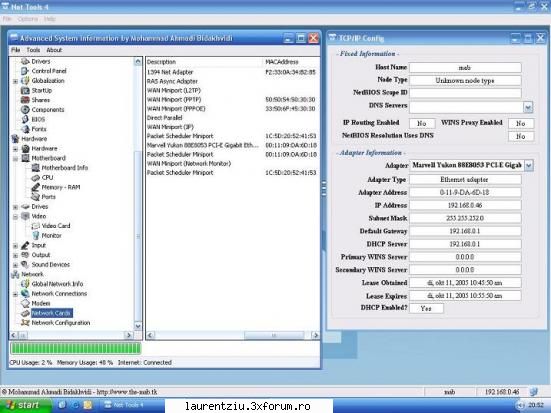Image resolution: width=551 pixels, height=413 pixels.
Task: Click the Host Name field
Action: click(x=465, y=67)
